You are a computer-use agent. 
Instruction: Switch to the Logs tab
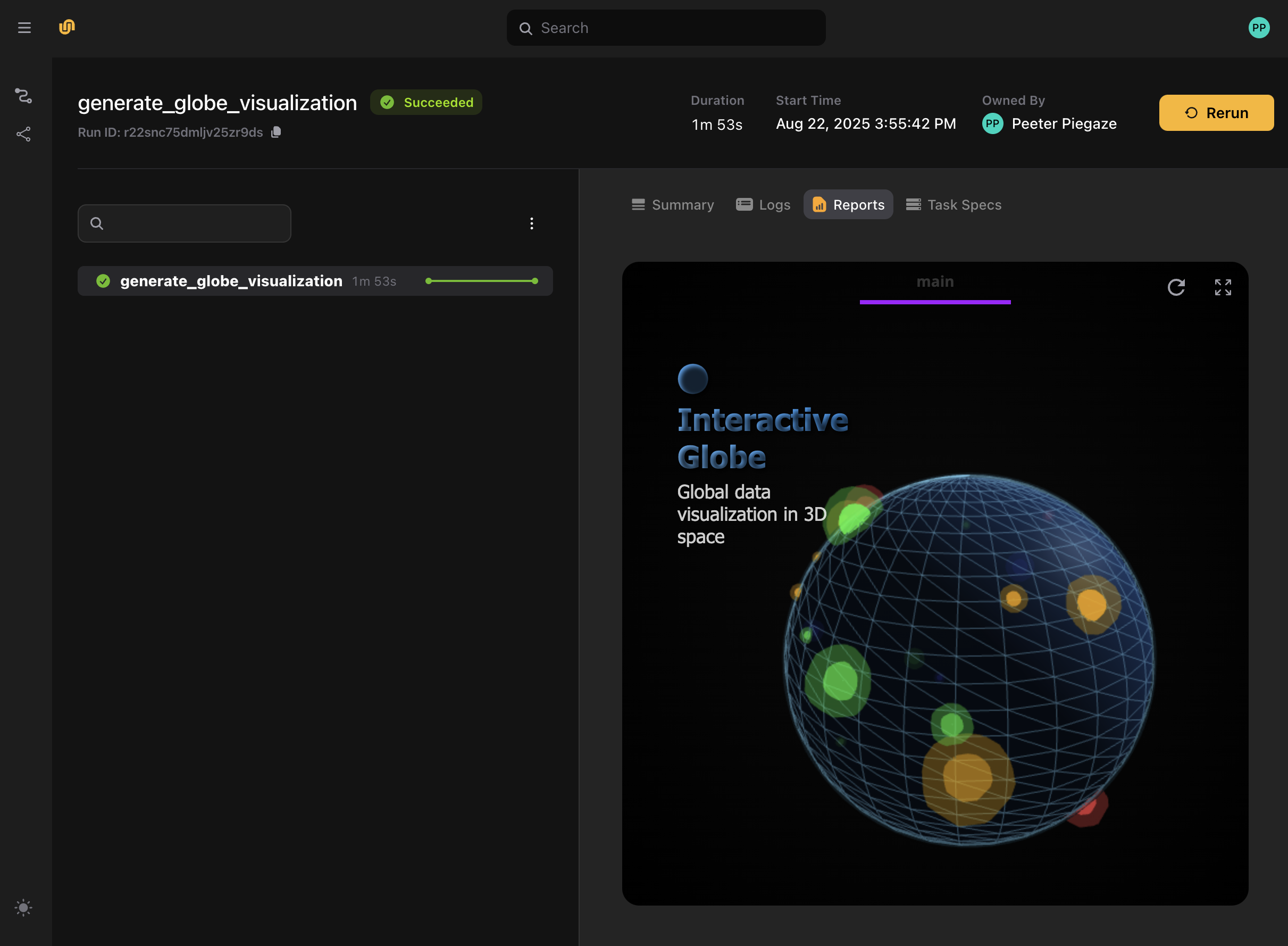tap(763, 204)
